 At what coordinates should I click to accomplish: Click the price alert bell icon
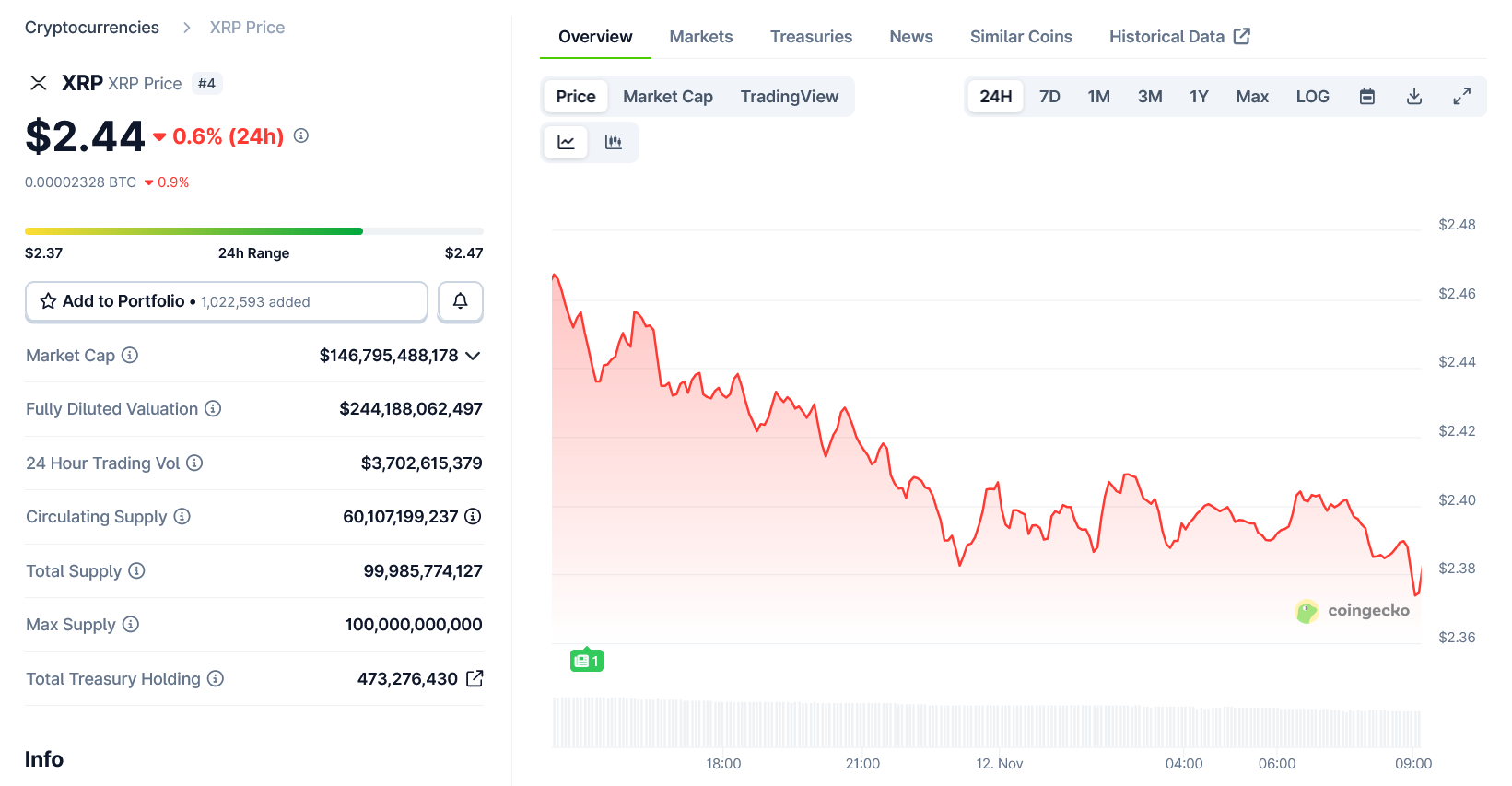pos(460,301)
